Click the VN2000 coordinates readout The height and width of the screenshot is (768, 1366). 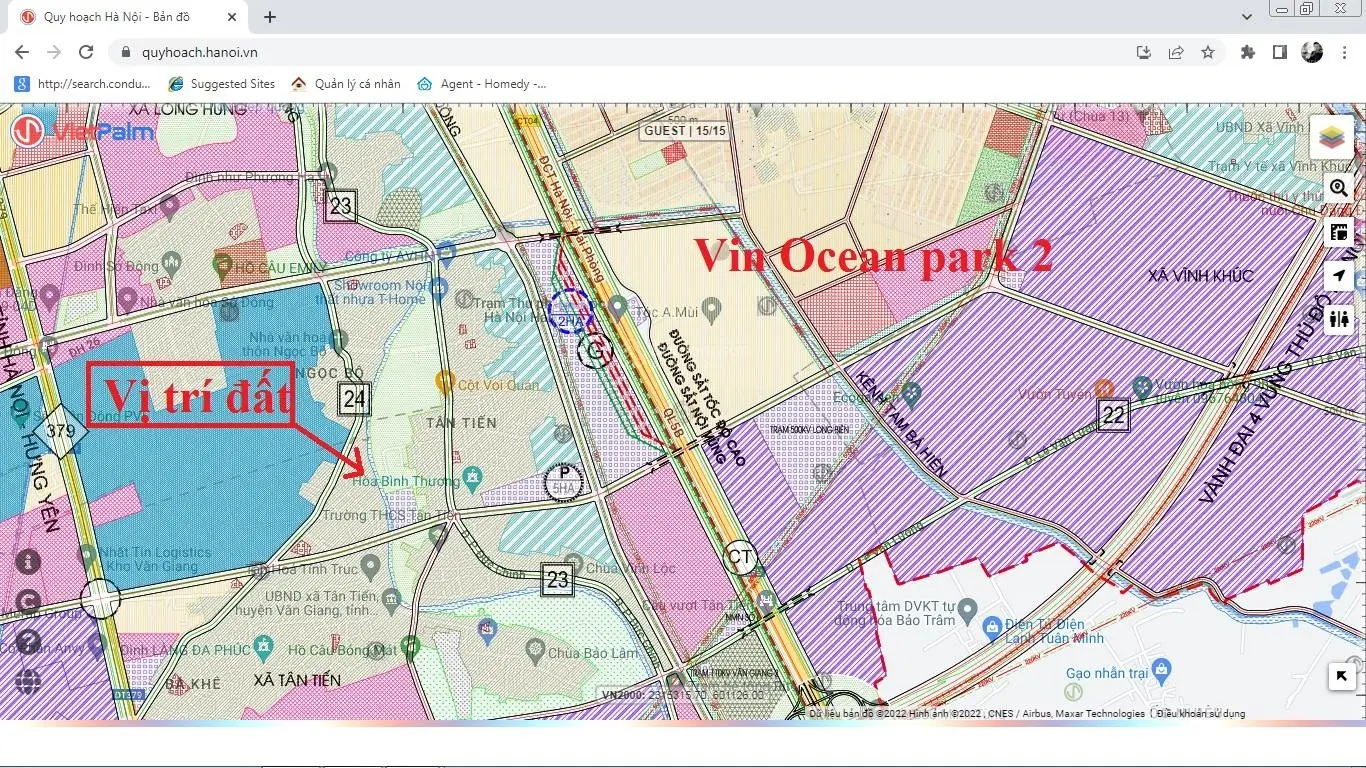pos(682,694)
